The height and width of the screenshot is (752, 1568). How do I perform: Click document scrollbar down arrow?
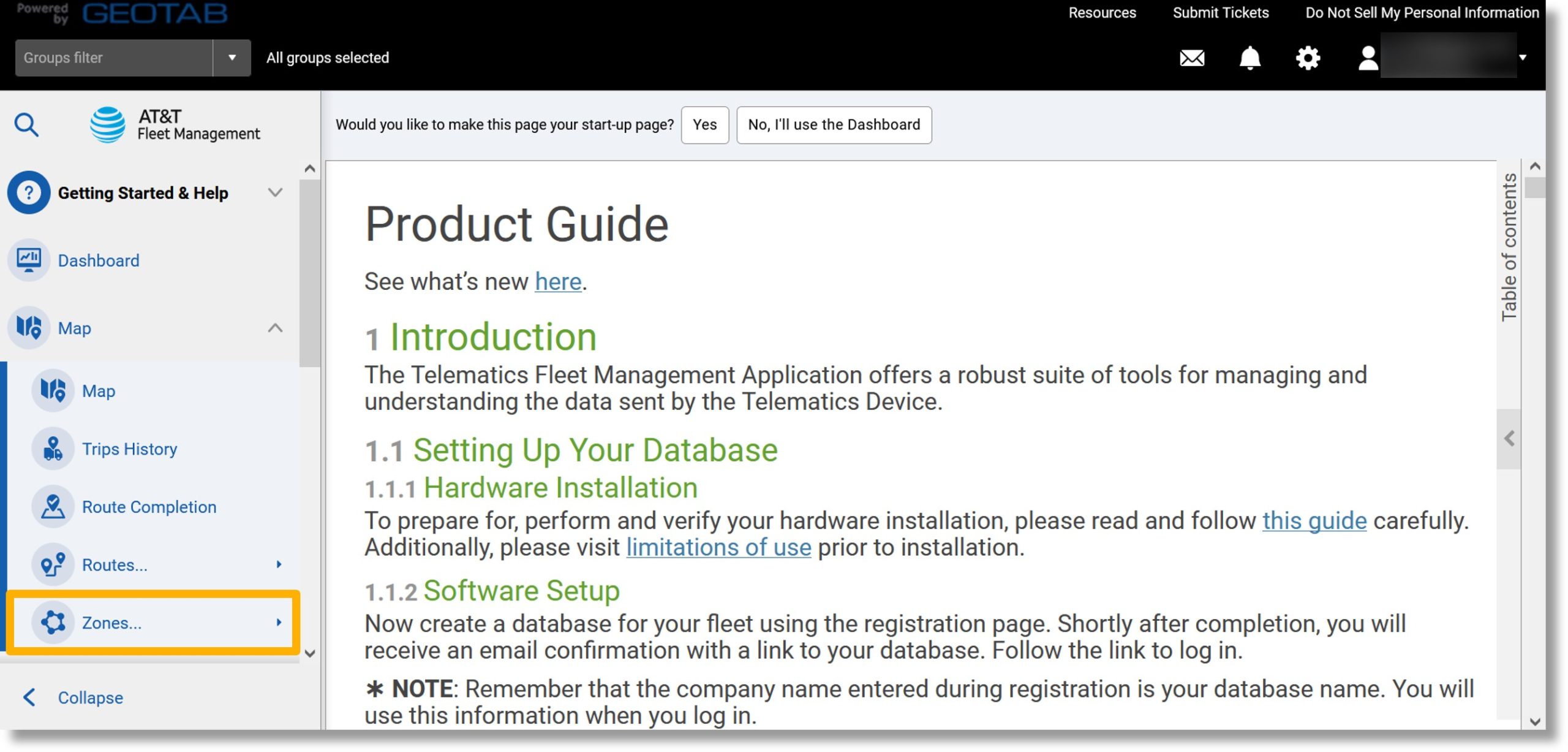(1535, 721)
